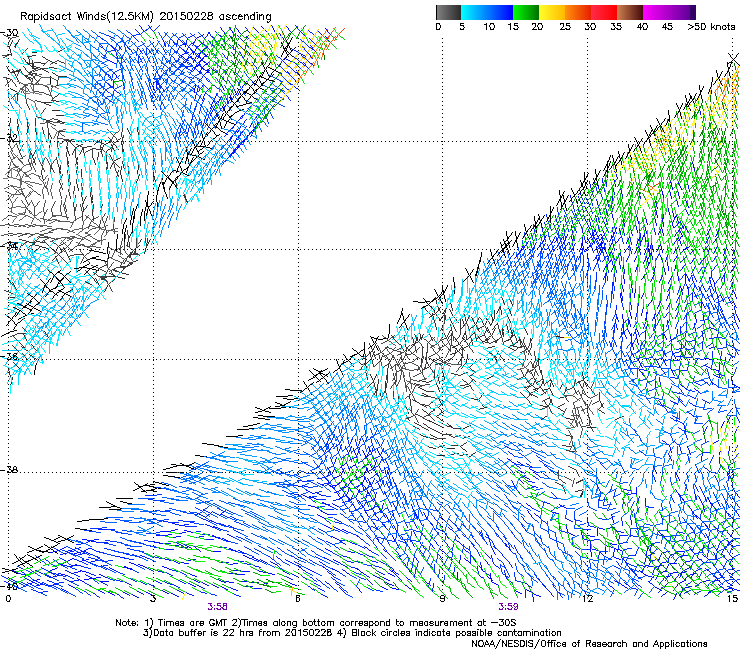
Task: Click the '40' legend tick label
Action: pyautogui.click(x=642, y=27)
